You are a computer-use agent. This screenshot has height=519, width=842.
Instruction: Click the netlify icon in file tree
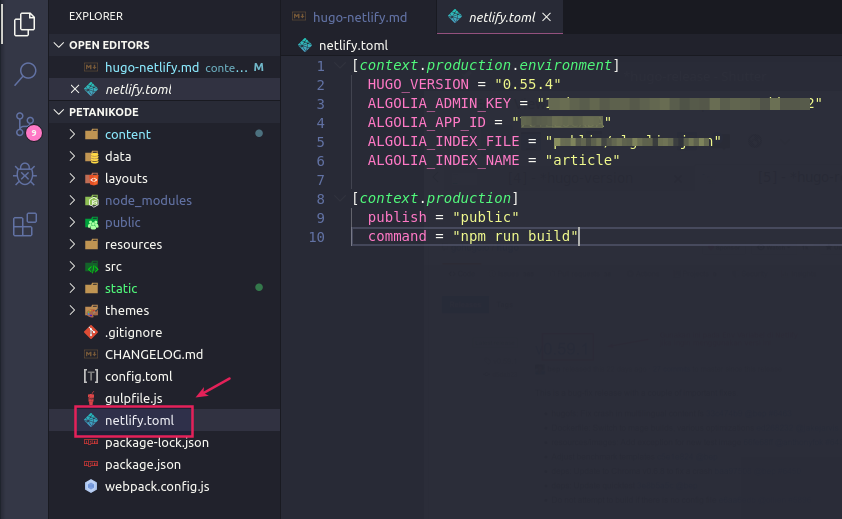click(91, 420)
